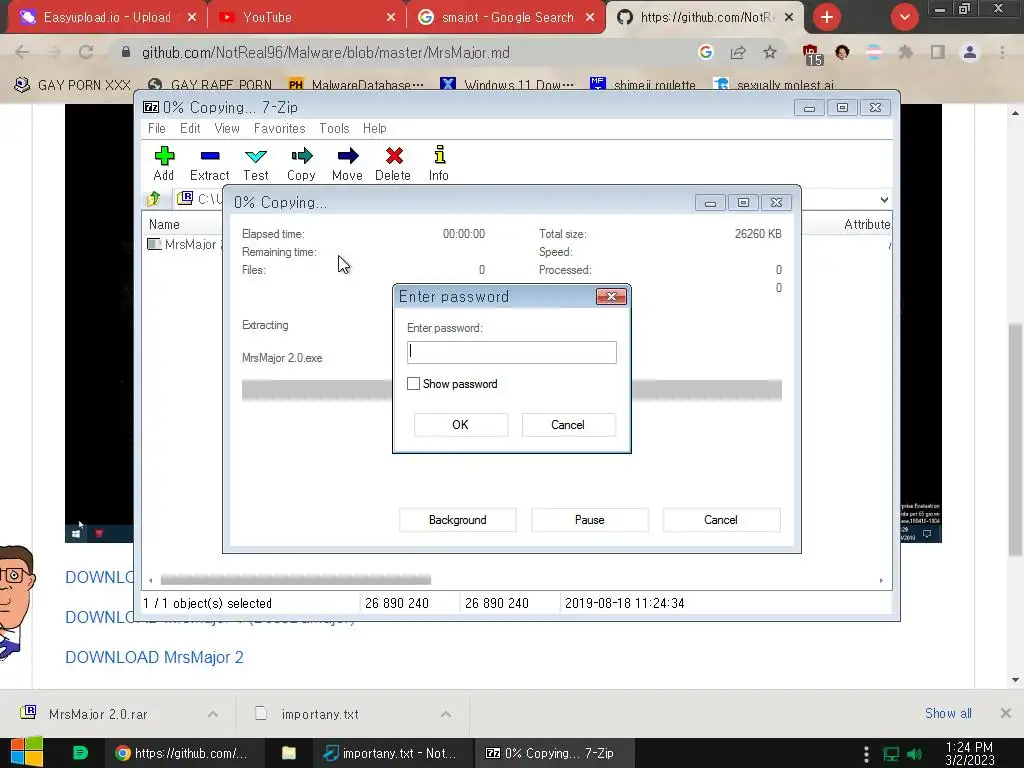Click the Move toolbar icon in 7-Zip
This screenshot has height=768, width=1024.
pyautogui.click(x=347, y=163)
